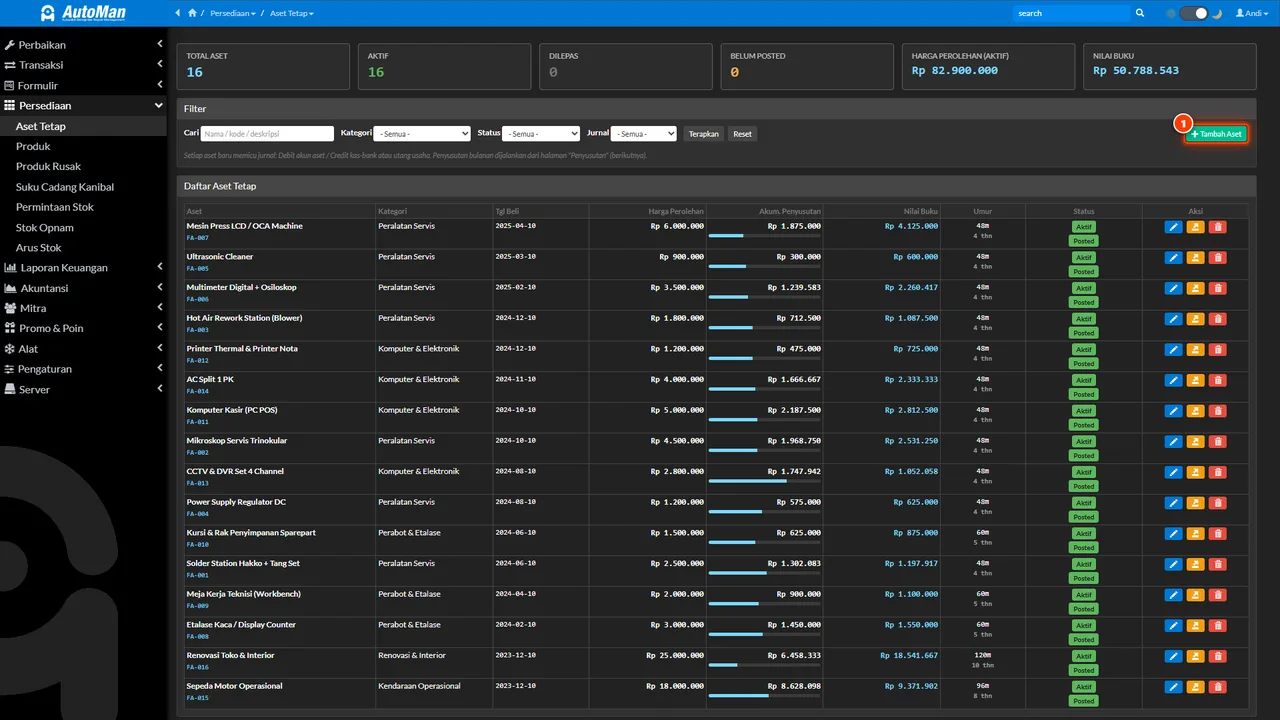Screen dimensions: 1280x720
Task: Open the Jurnal filter dropdown
Action: 644,133
